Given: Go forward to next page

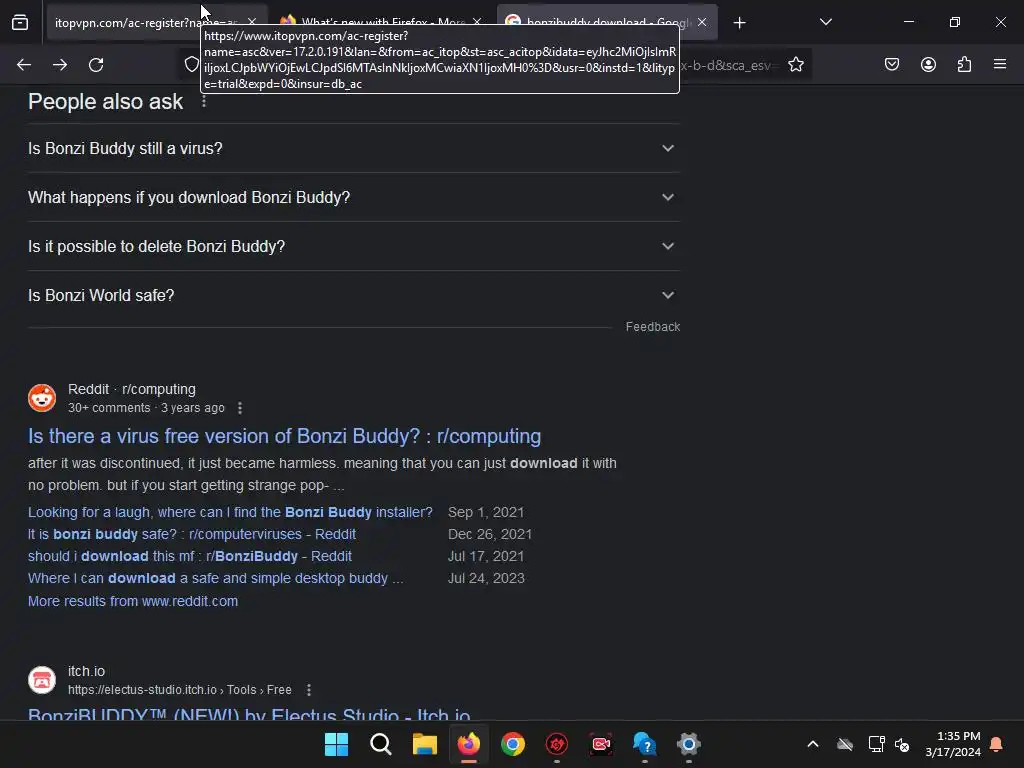Looking at the screenshot, I should pyautogui.click(x=60, y=65).
